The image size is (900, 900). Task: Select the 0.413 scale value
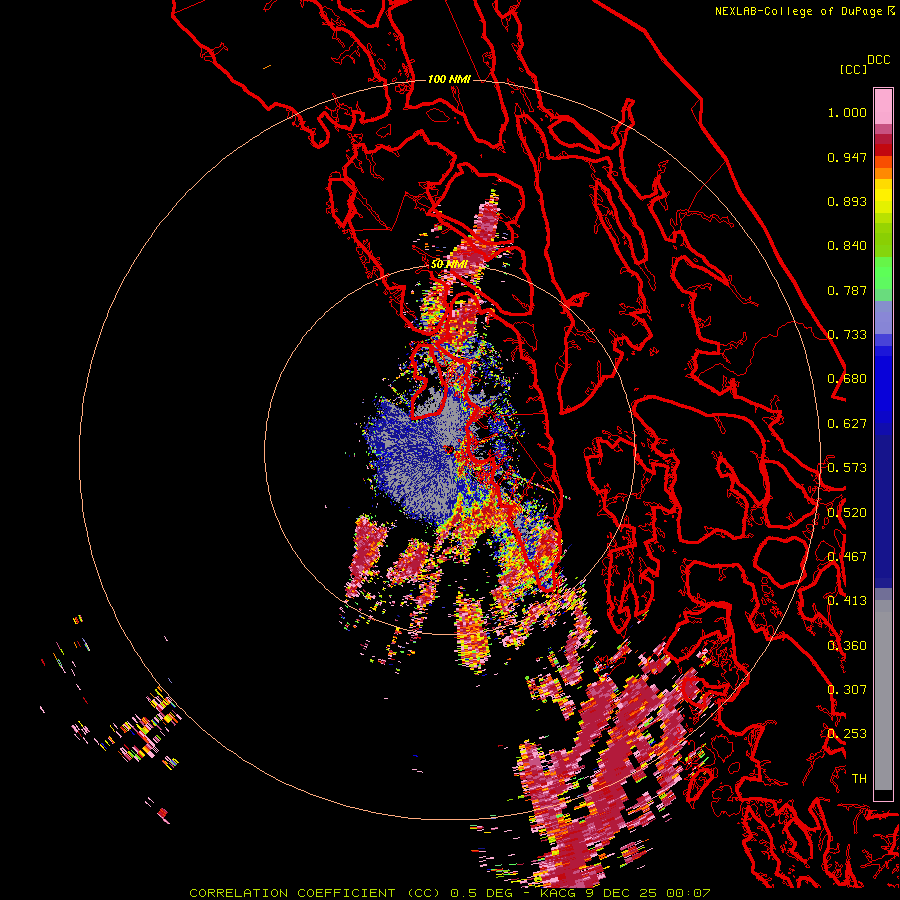point(847,601)
